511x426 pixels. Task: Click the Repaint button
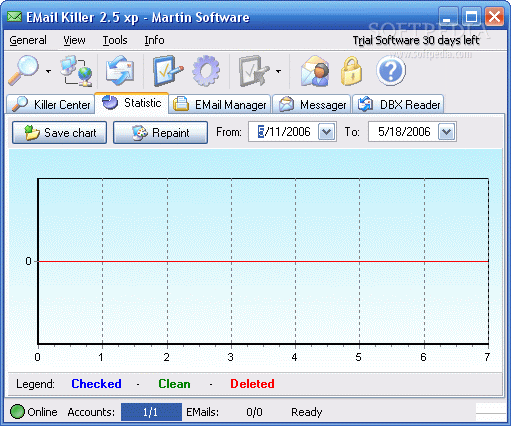tap(160, 133)
